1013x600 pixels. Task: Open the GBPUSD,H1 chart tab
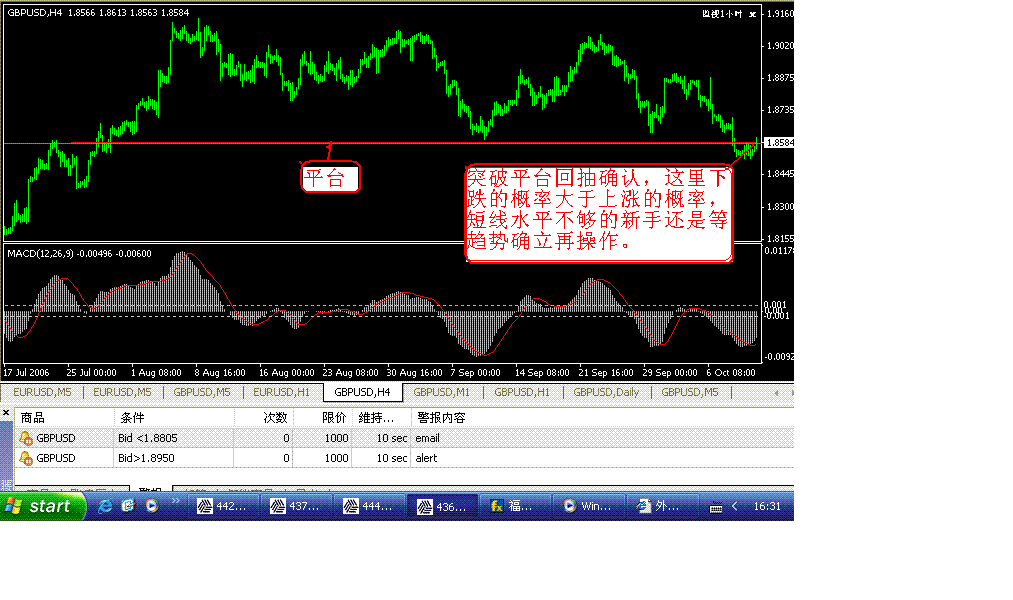522,392
